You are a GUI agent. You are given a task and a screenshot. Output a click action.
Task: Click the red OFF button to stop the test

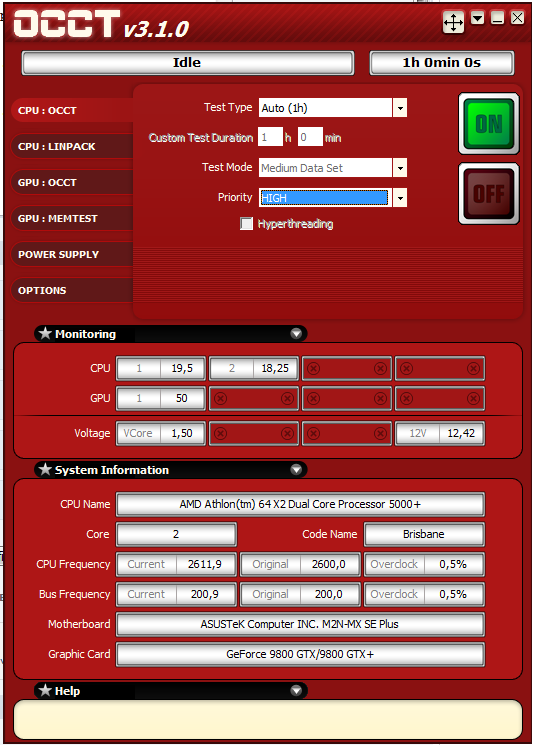[x=489, y=194]
